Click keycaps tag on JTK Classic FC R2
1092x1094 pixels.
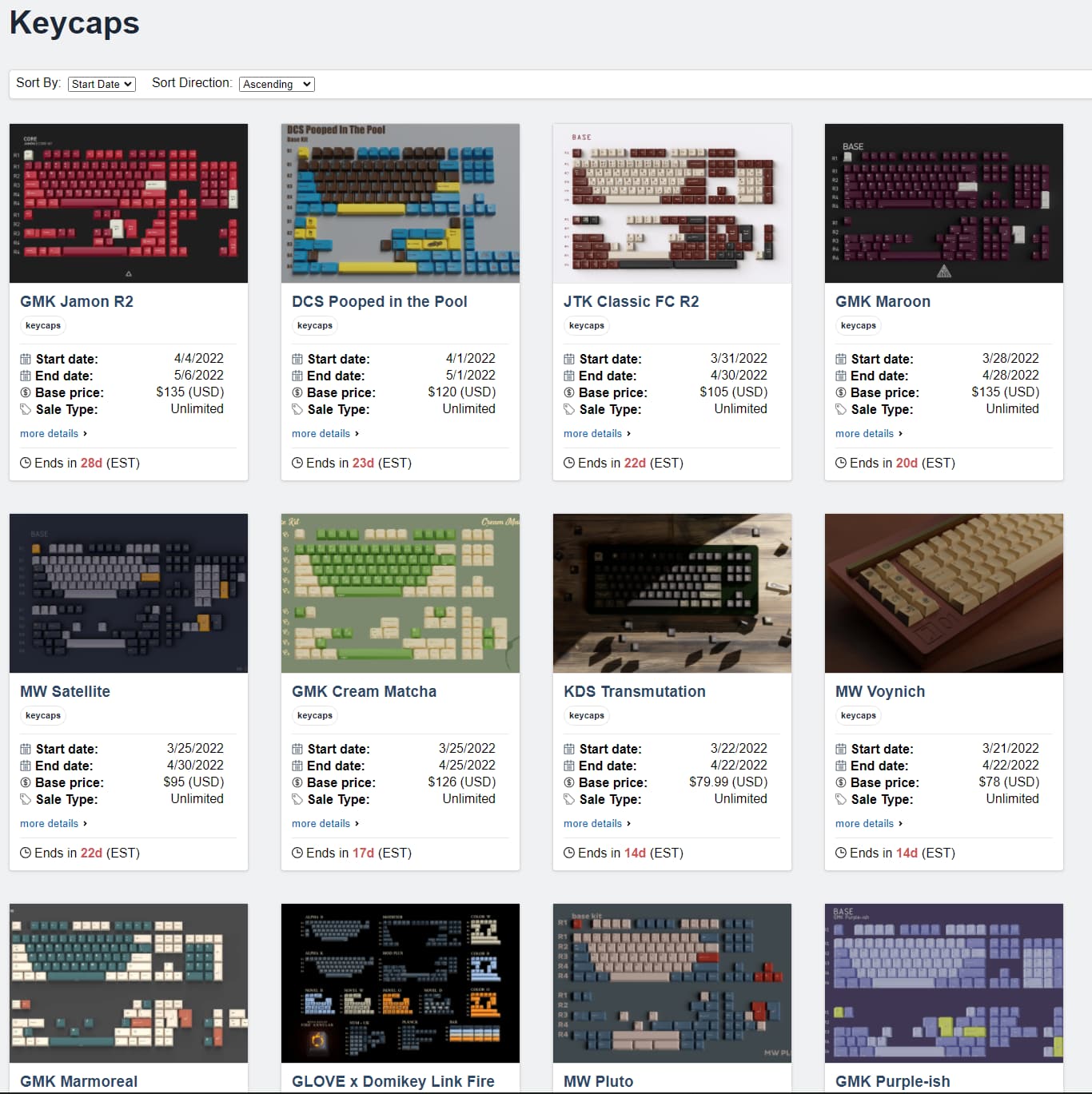tap(587, 325)
